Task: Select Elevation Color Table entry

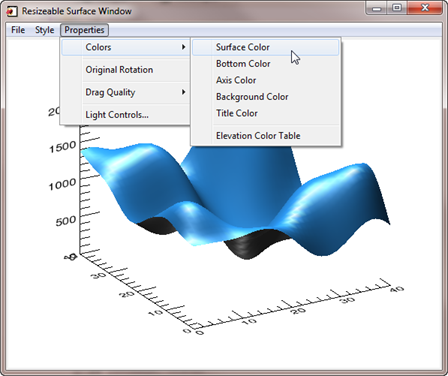Action: click(266, 136)
